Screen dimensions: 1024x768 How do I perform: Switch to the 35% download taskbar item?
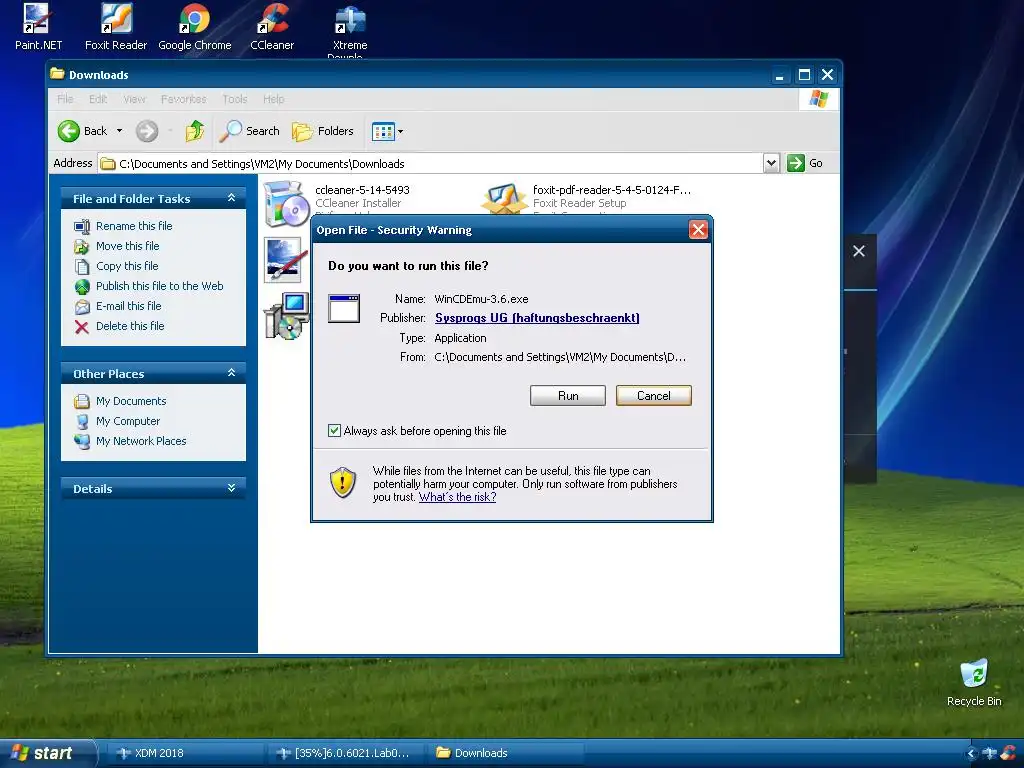tap(345, 753)
